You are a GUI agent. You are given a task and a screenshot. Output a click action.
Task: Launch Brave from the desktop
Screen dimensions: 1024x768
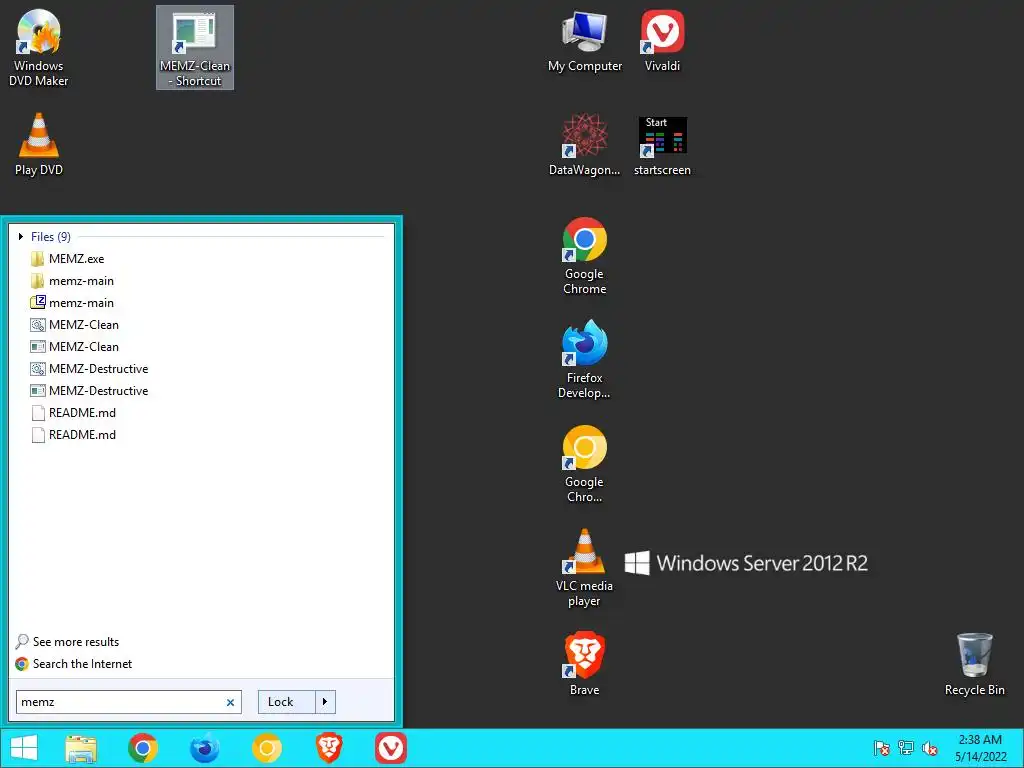[584, 664]
